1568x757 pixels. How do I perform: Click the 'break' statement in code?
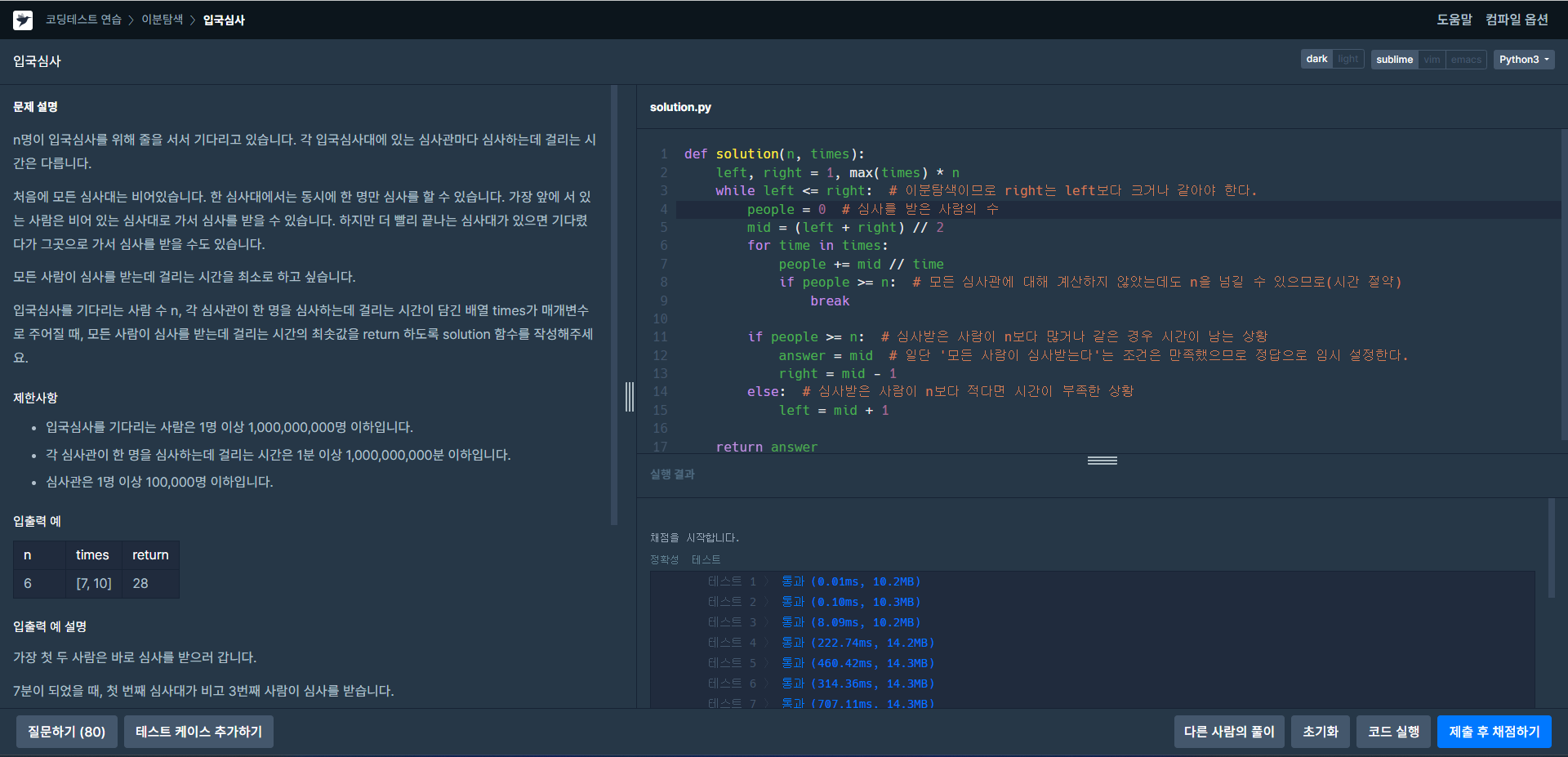[830, 301]
